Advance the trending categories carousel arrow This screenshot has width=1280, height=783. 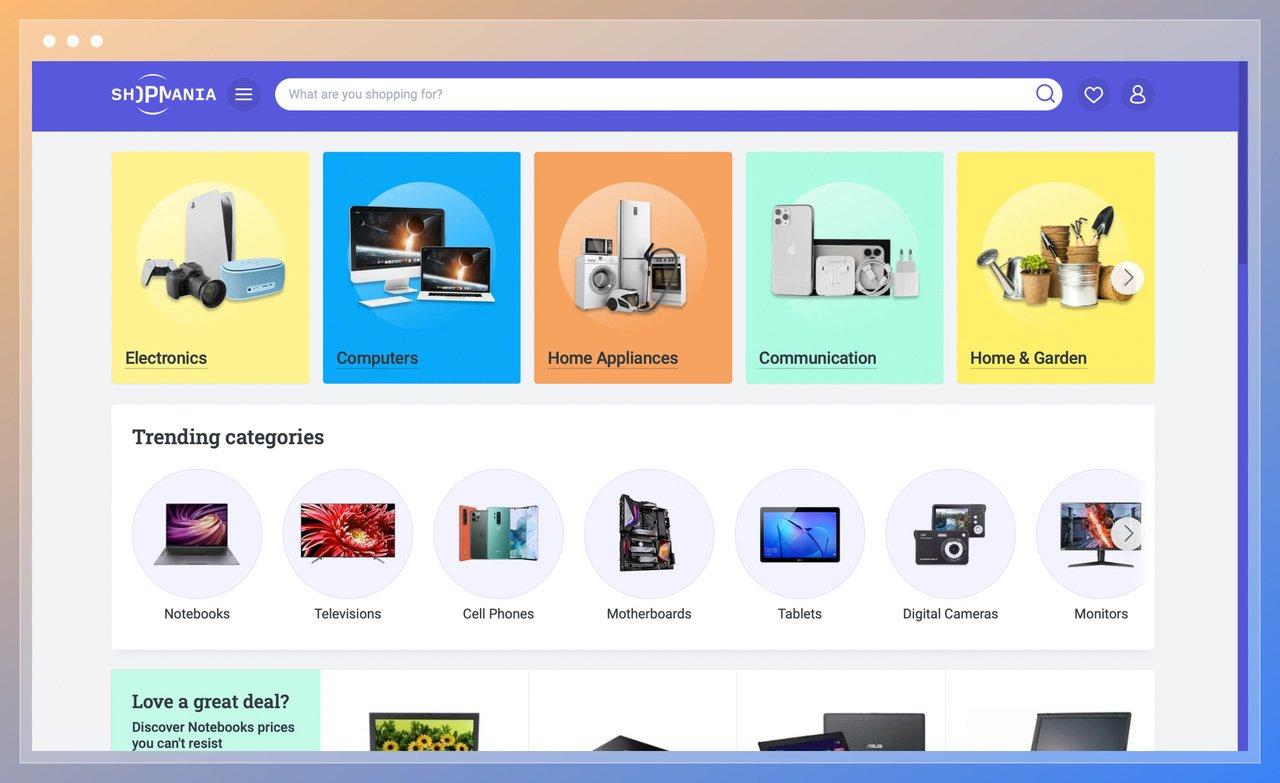[x=1128, y=534]
